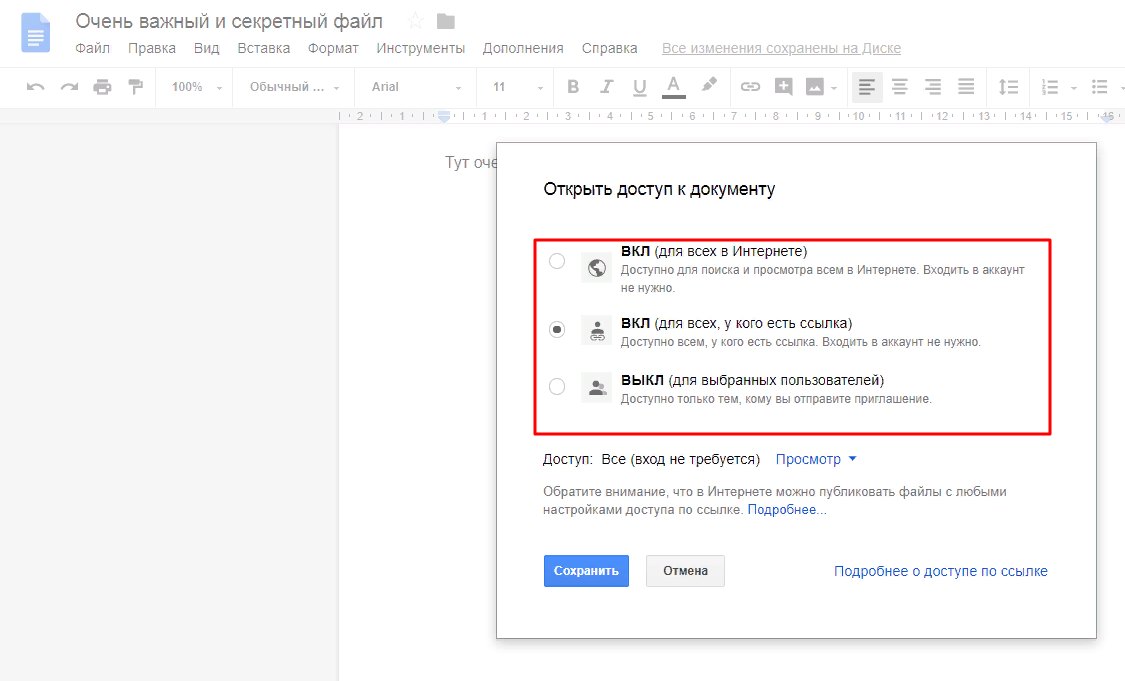Select ВКЛ для всех, у кого есть ссылка

[x=557, y=329]
